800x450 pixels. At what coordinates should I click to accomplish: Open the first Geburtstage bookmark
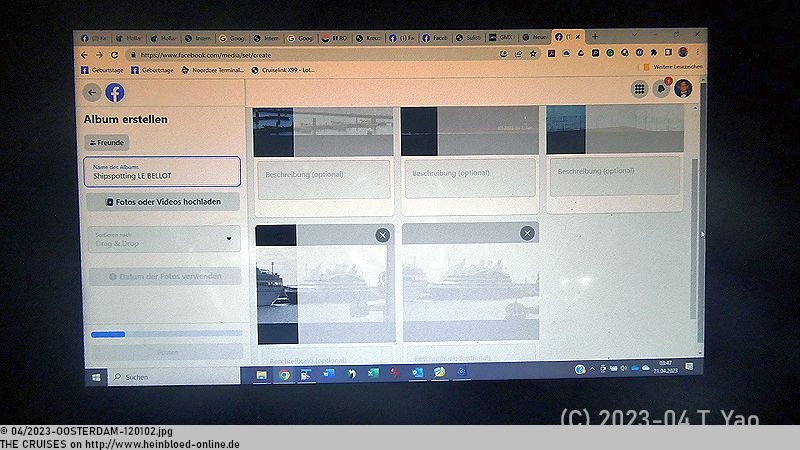[102, 70]
